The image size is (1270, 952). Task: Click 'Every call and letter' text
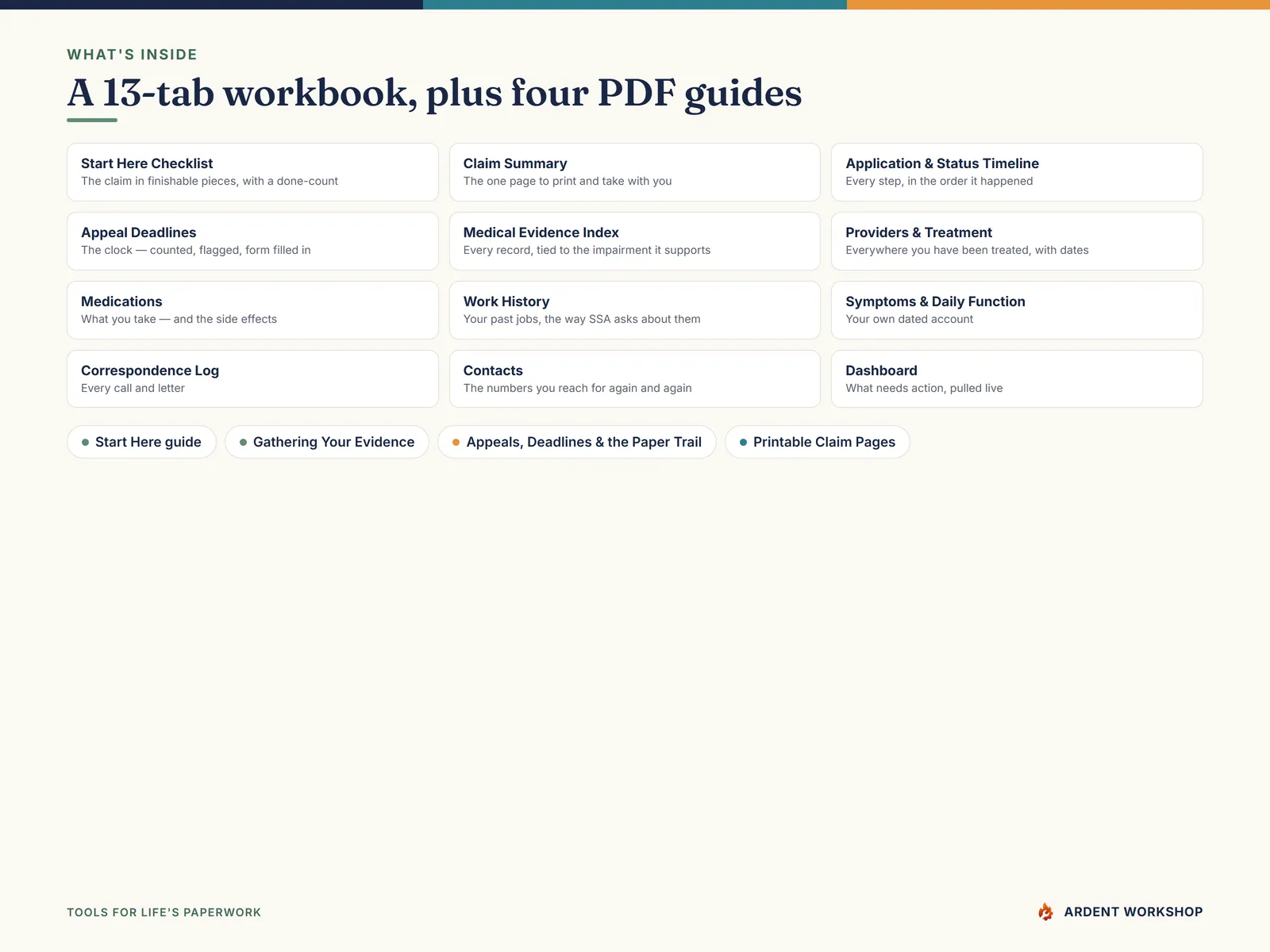point(133,388)
